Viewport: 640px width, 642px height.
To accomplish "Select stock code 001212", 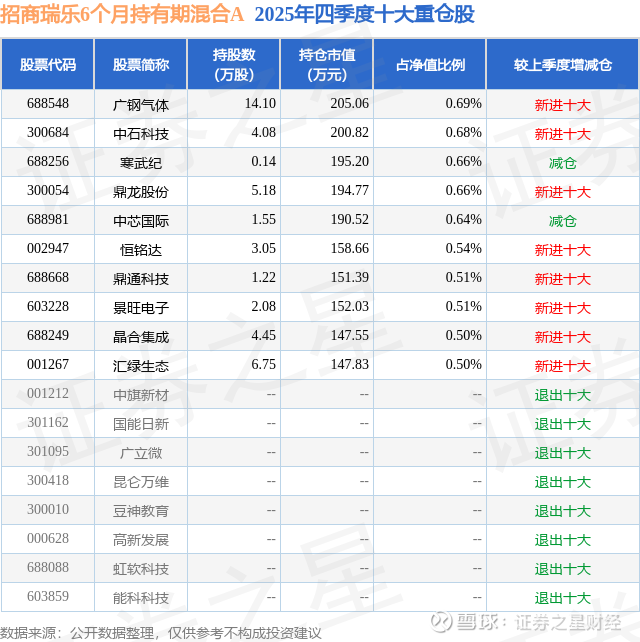I will (x=48, y=393).
